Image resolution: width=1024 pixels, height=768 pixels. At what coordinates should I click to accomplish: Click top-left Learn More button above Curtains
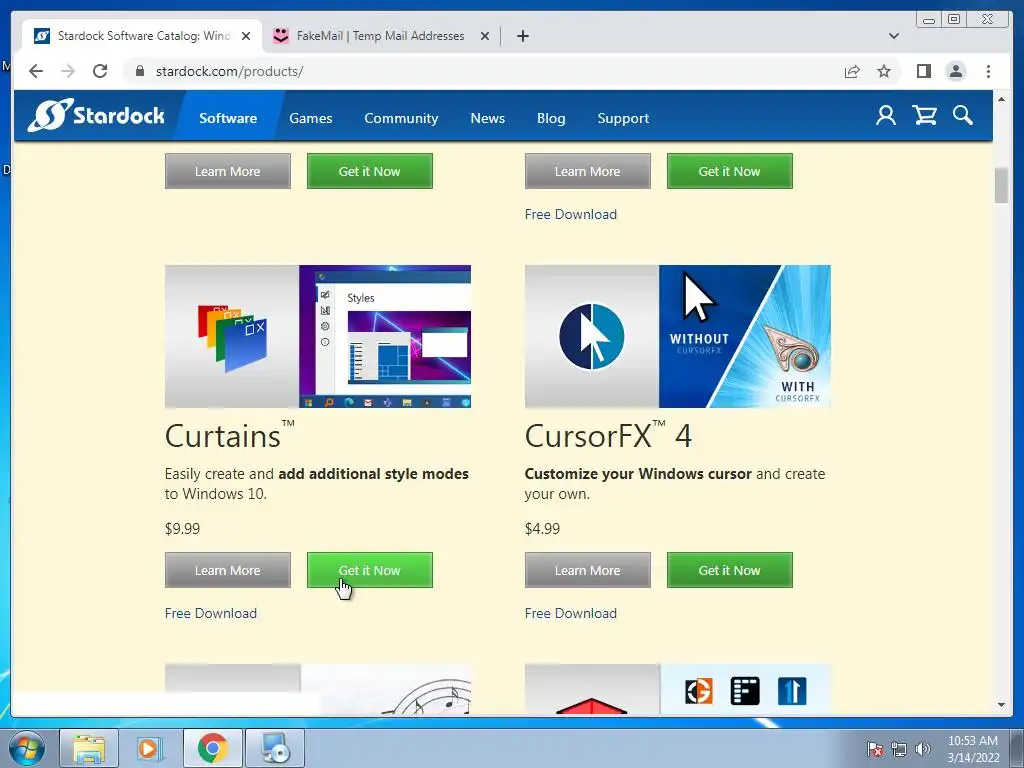227,171
